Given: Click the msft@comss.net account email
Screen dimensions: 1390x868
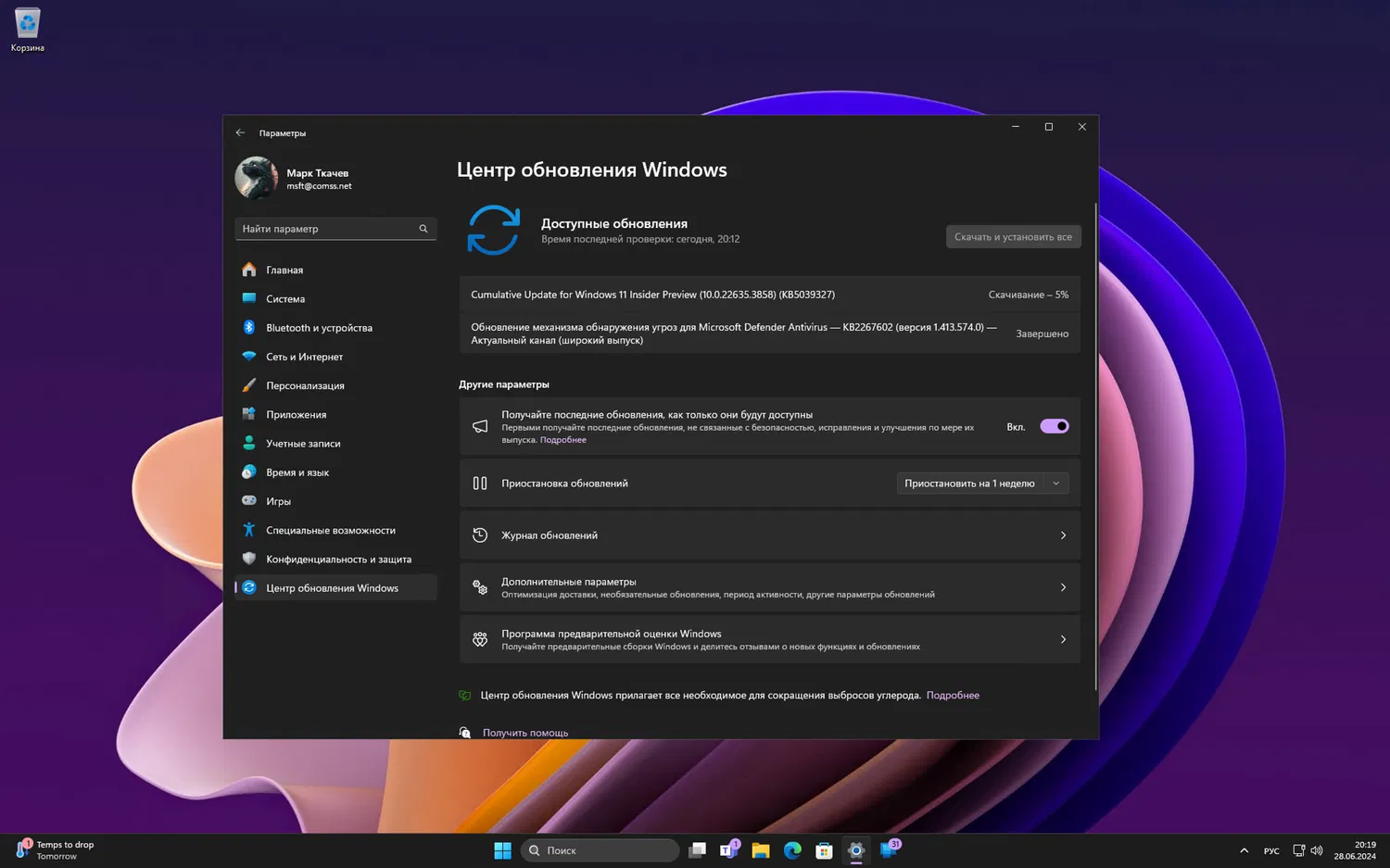Looking at the screenshot, I should click(319, 186).
